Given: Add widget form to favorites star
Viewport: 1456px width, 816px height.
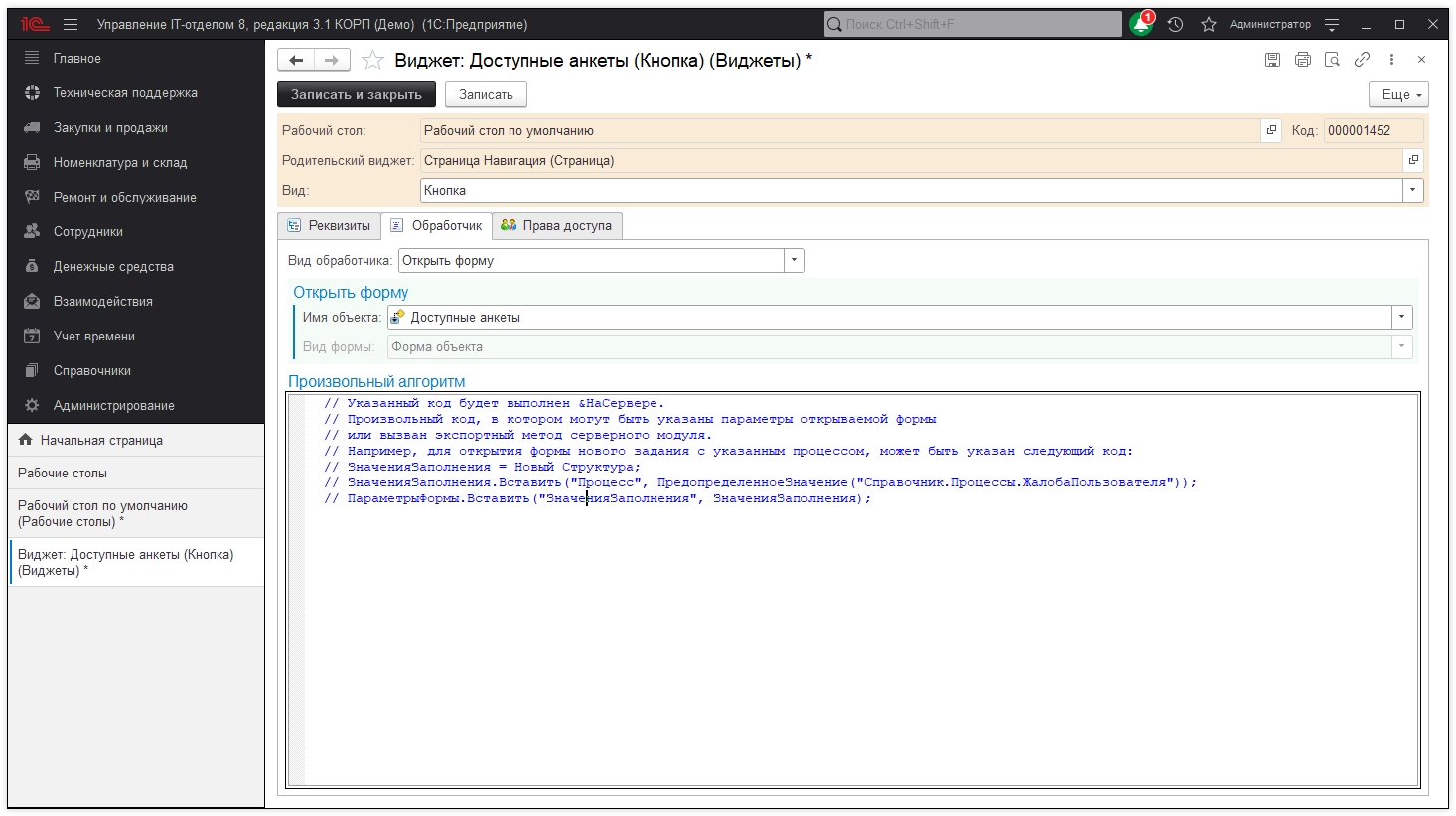Looking at the screenshot, I should click(x=372, y=61).
